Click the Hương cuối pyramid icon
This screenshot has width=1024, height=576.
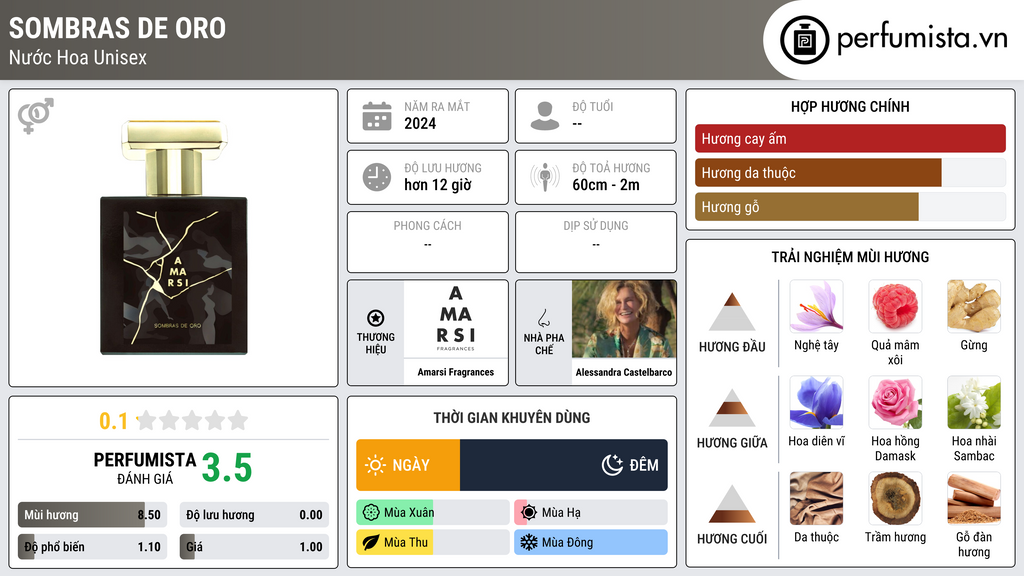point(732,504)
